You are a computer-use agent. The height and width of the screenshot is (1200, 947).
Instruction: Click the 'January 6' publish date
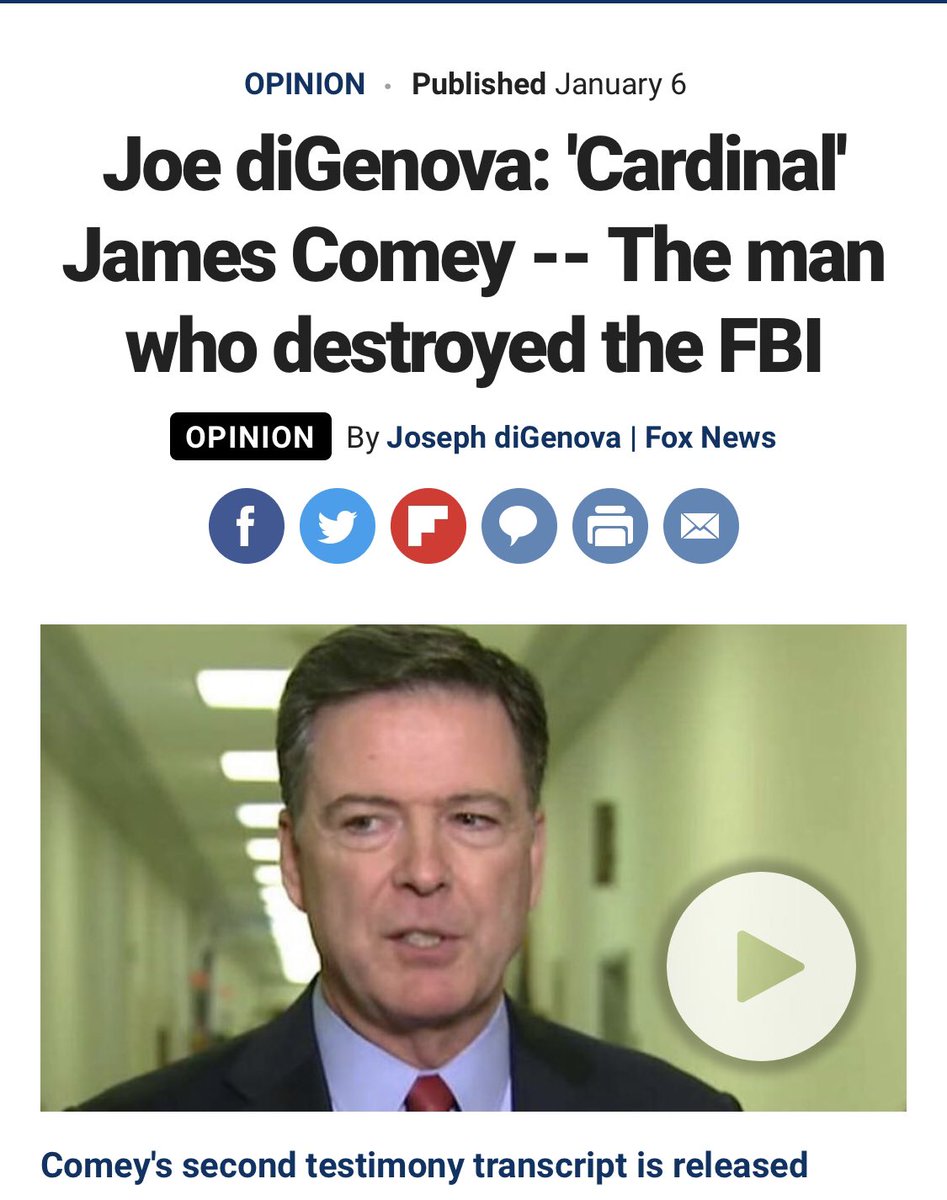pos(621,84)
